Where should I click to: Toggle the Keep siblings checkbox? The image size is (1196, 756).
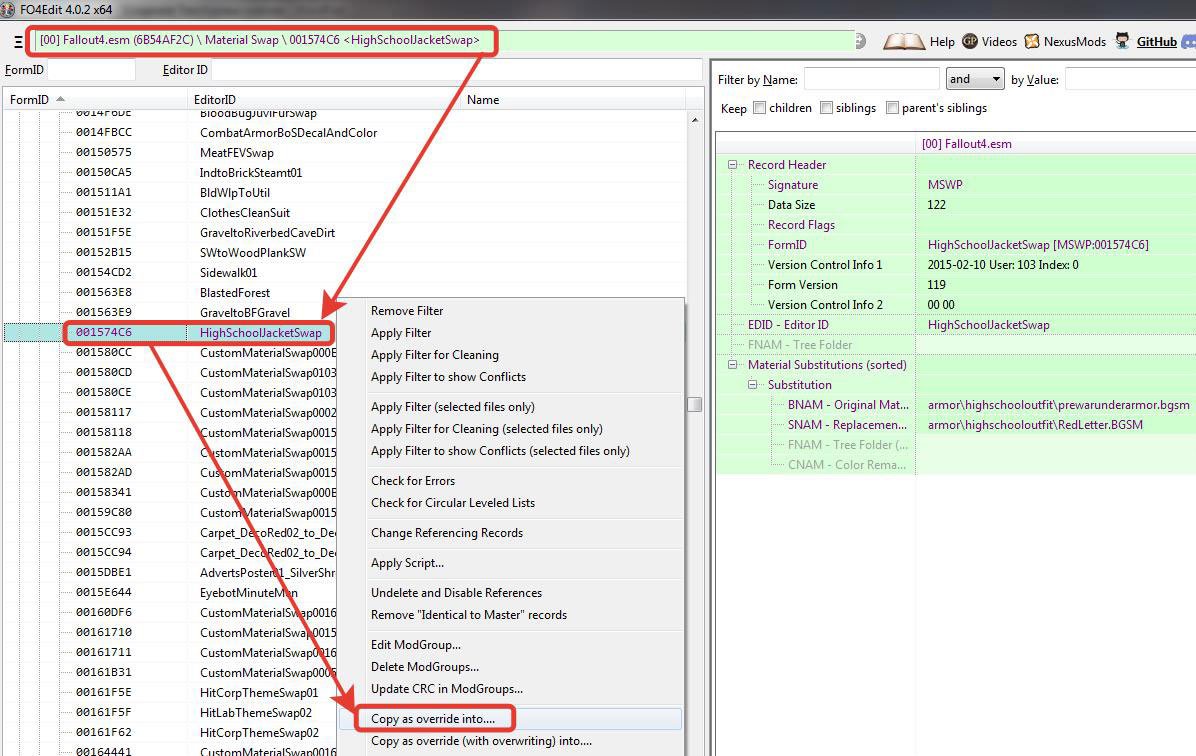click(x=828, y=108)
